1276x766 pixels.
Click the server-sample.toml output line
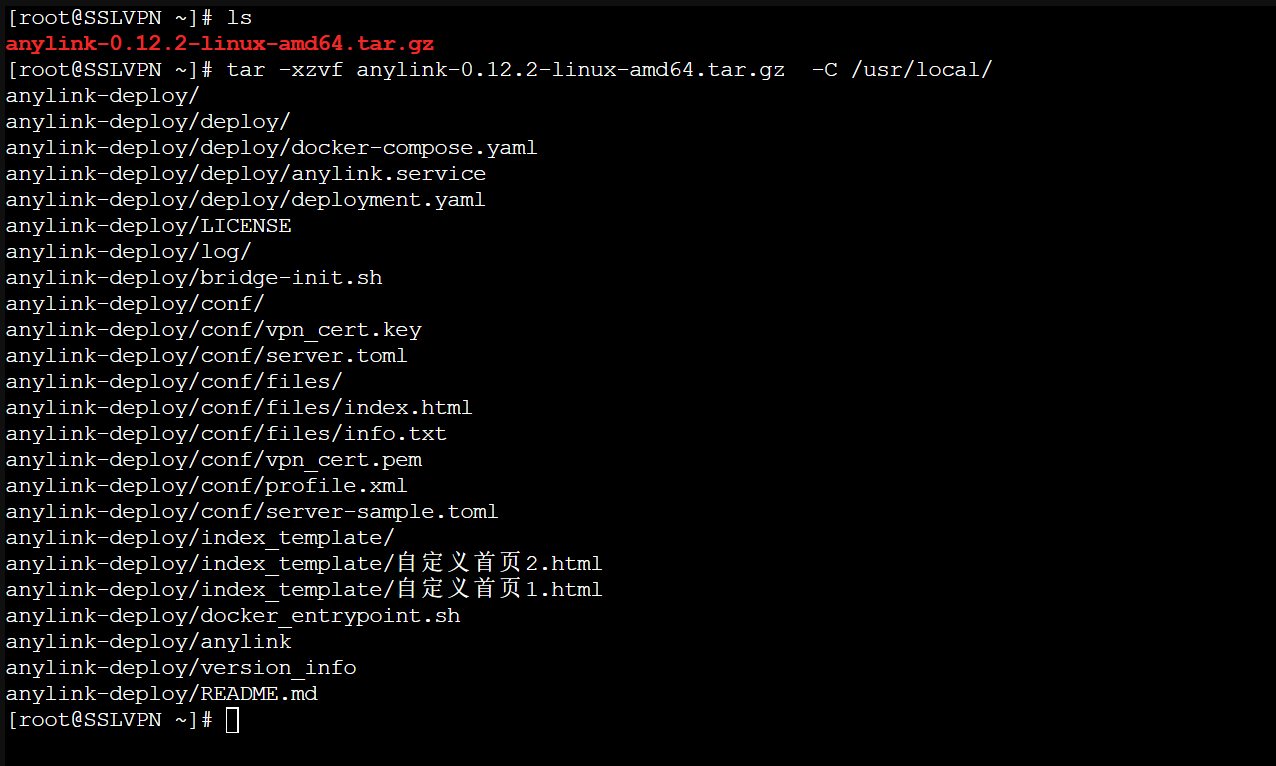[x=252, y=512]
